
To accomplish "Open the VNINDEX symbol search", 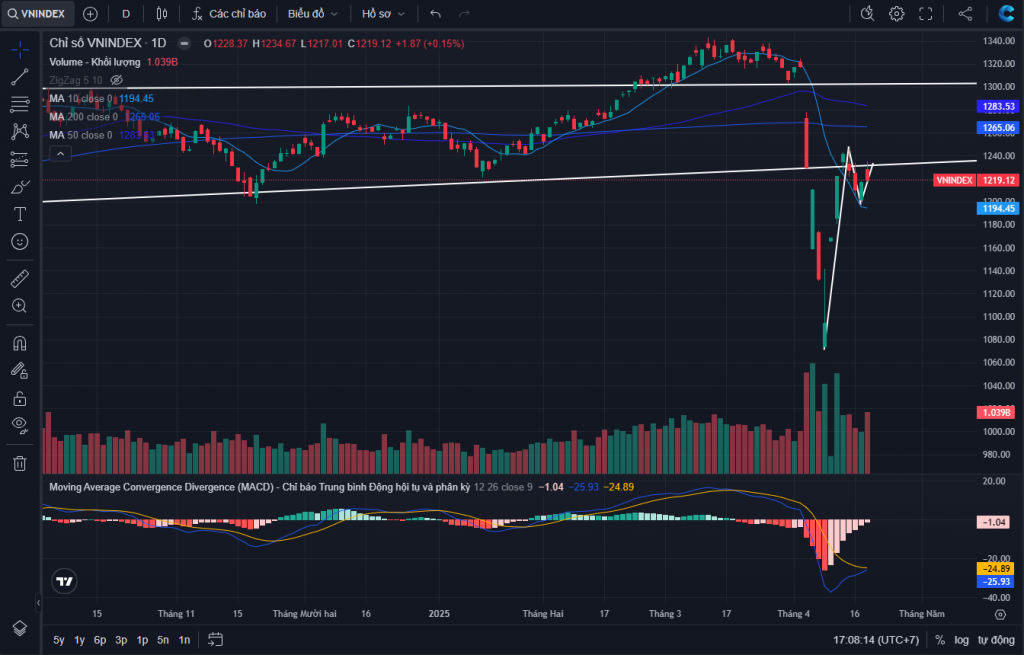I will [37, 14].
